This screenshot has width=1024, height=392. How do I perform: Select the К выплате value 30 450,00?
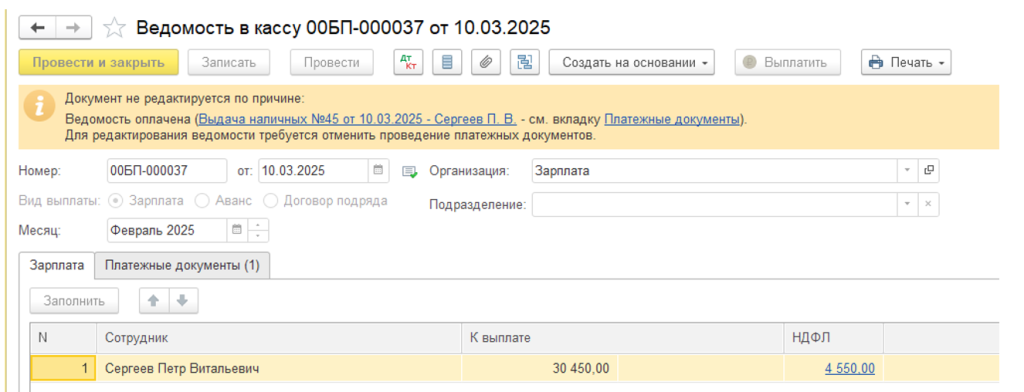[x=540, y=368]
